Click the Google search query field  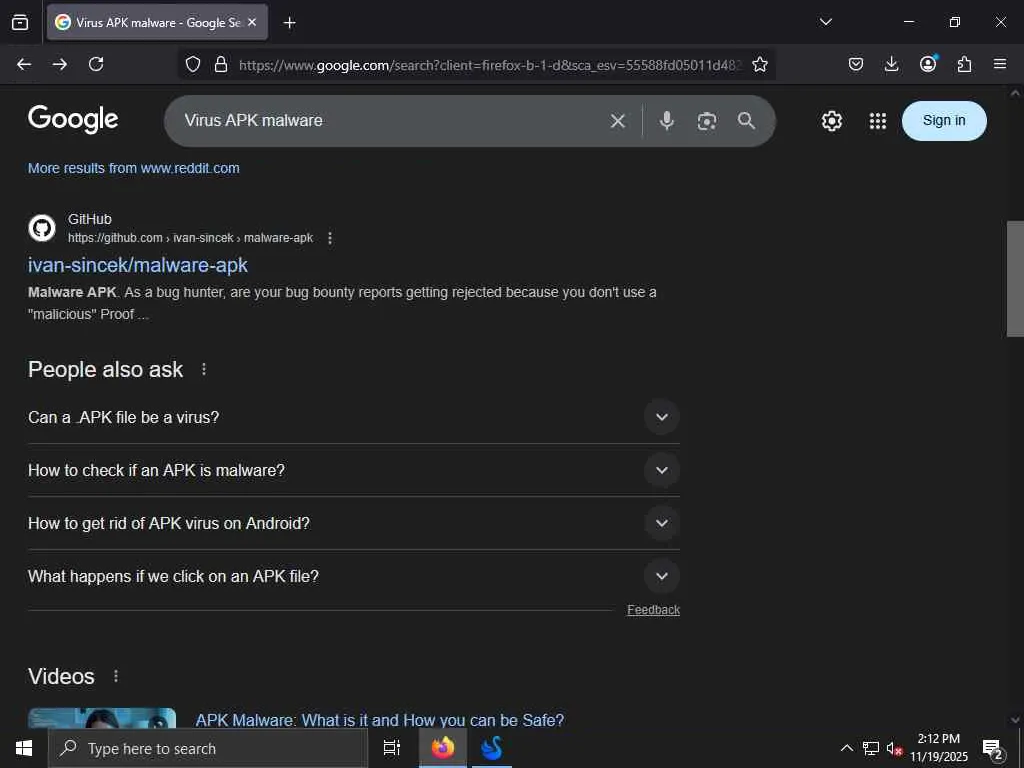392,121
